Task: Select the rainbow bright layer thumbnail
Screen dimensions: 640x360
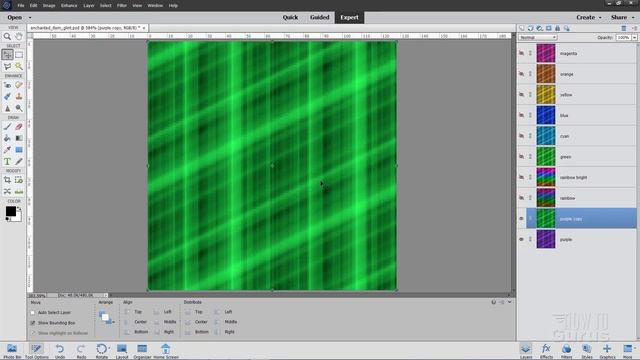Action: [546, 177]
